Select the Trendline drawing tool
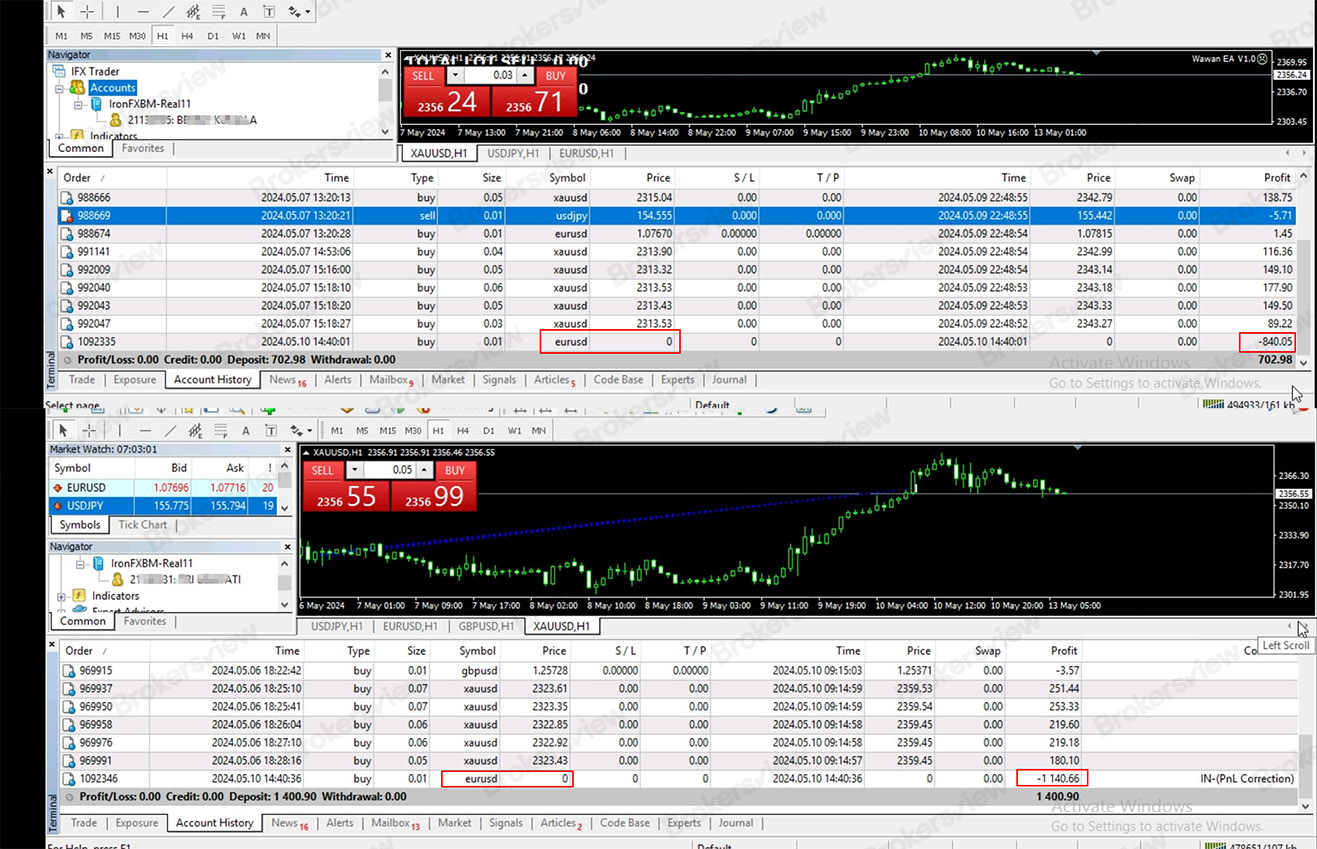This screenshot has height=849, width=1317. [168, 11]
